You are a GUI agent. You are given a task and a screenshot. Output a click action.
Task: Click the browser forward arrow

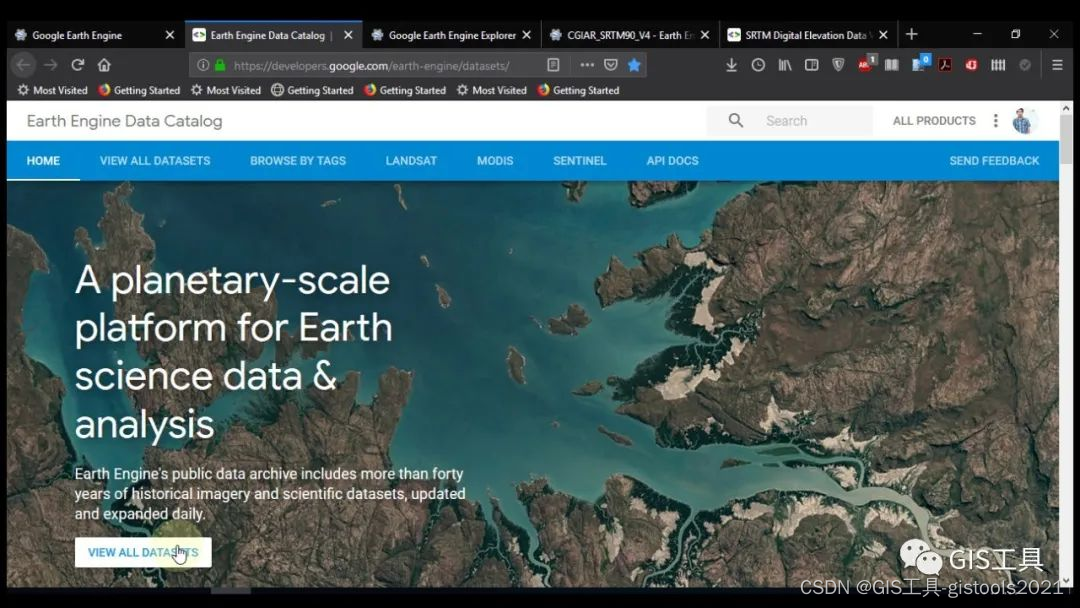pyautogui.click(x=50, y=65)
